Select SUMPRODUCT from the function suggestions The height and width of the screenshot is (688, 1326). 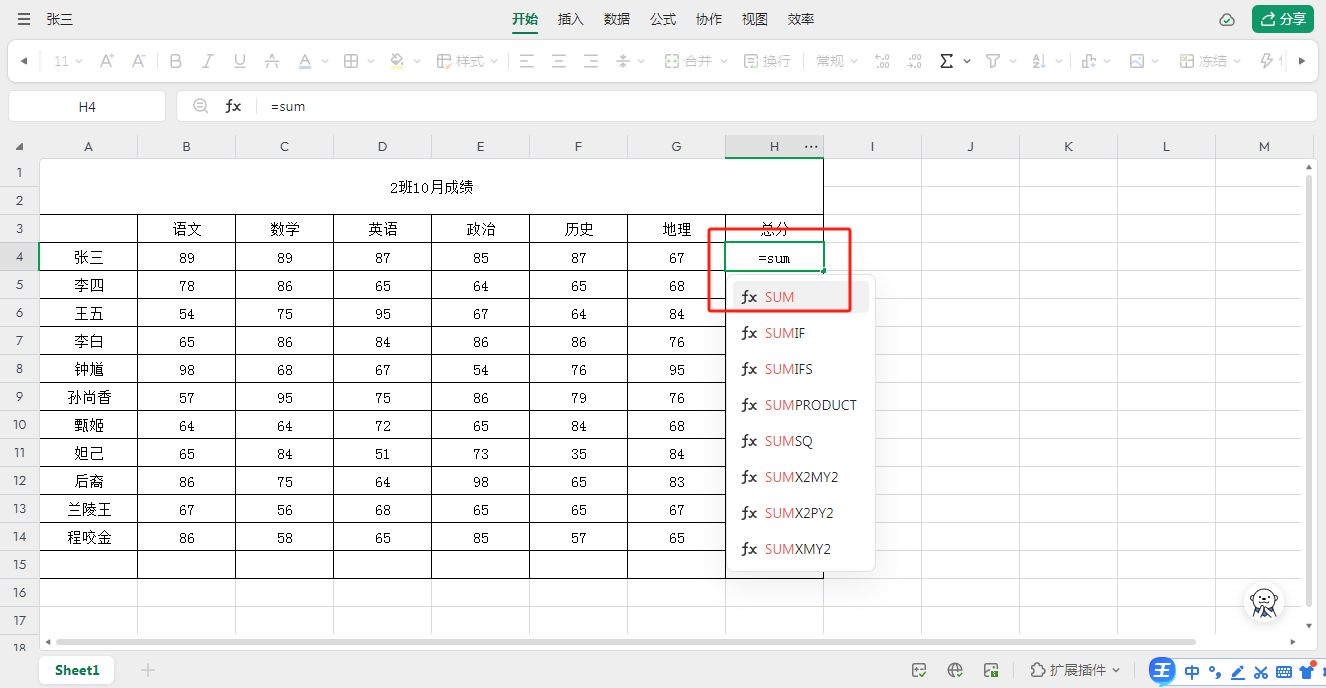point(801,405)
